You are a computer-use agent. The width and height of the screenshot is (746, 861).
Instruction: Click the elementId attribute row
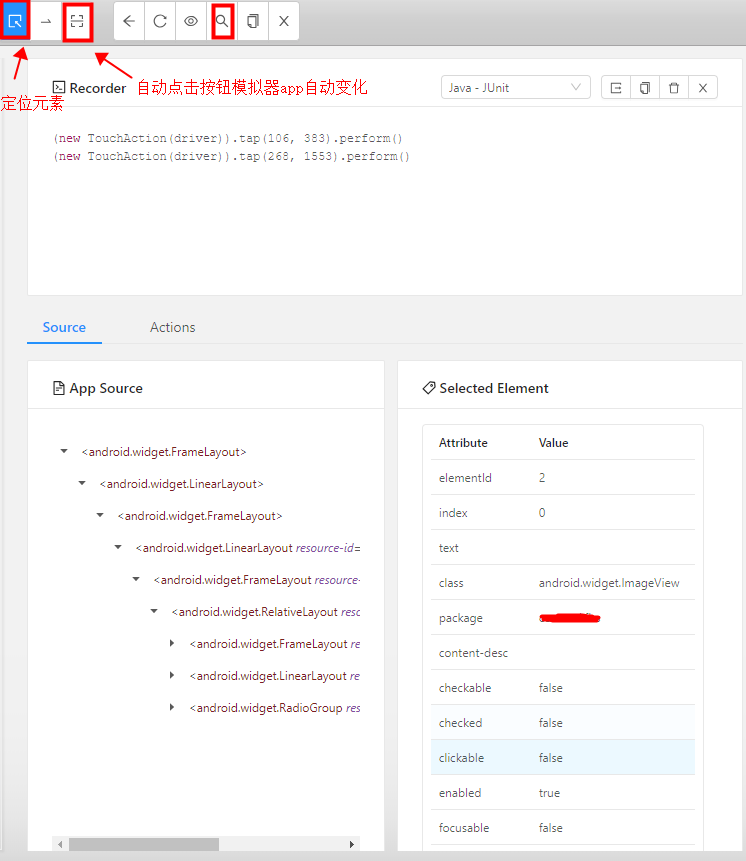563,478
